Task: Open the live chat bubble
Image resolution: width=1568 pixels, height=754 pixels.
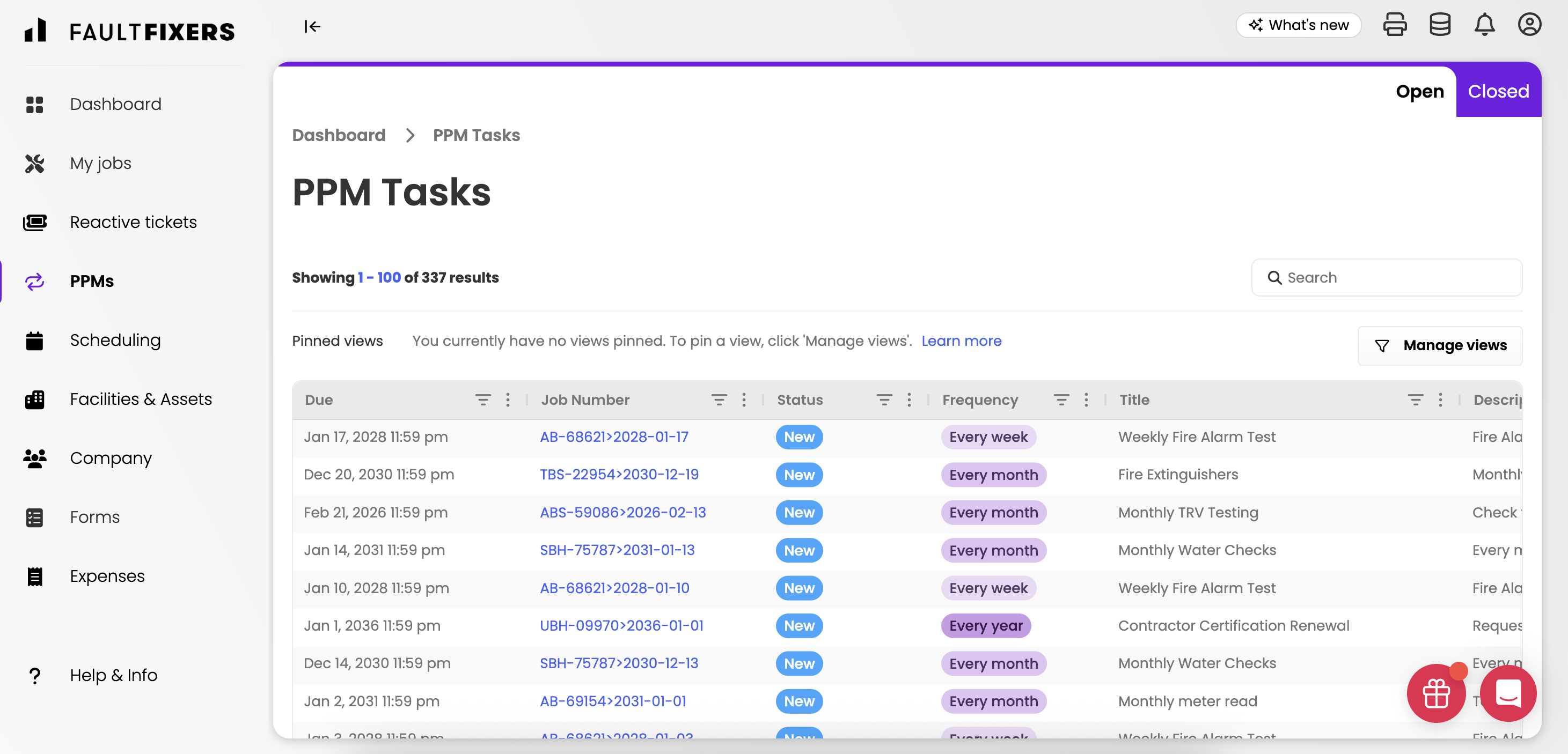Action: (x=1508, y=693)
